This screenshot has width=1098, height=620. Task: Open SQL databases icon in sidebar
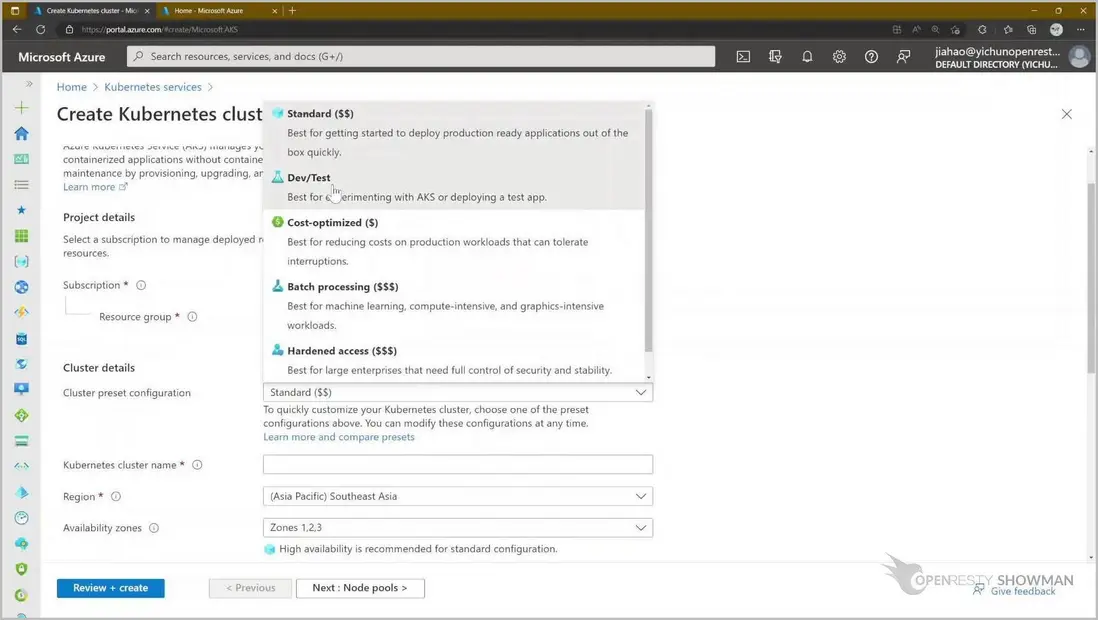coord(22,338)
